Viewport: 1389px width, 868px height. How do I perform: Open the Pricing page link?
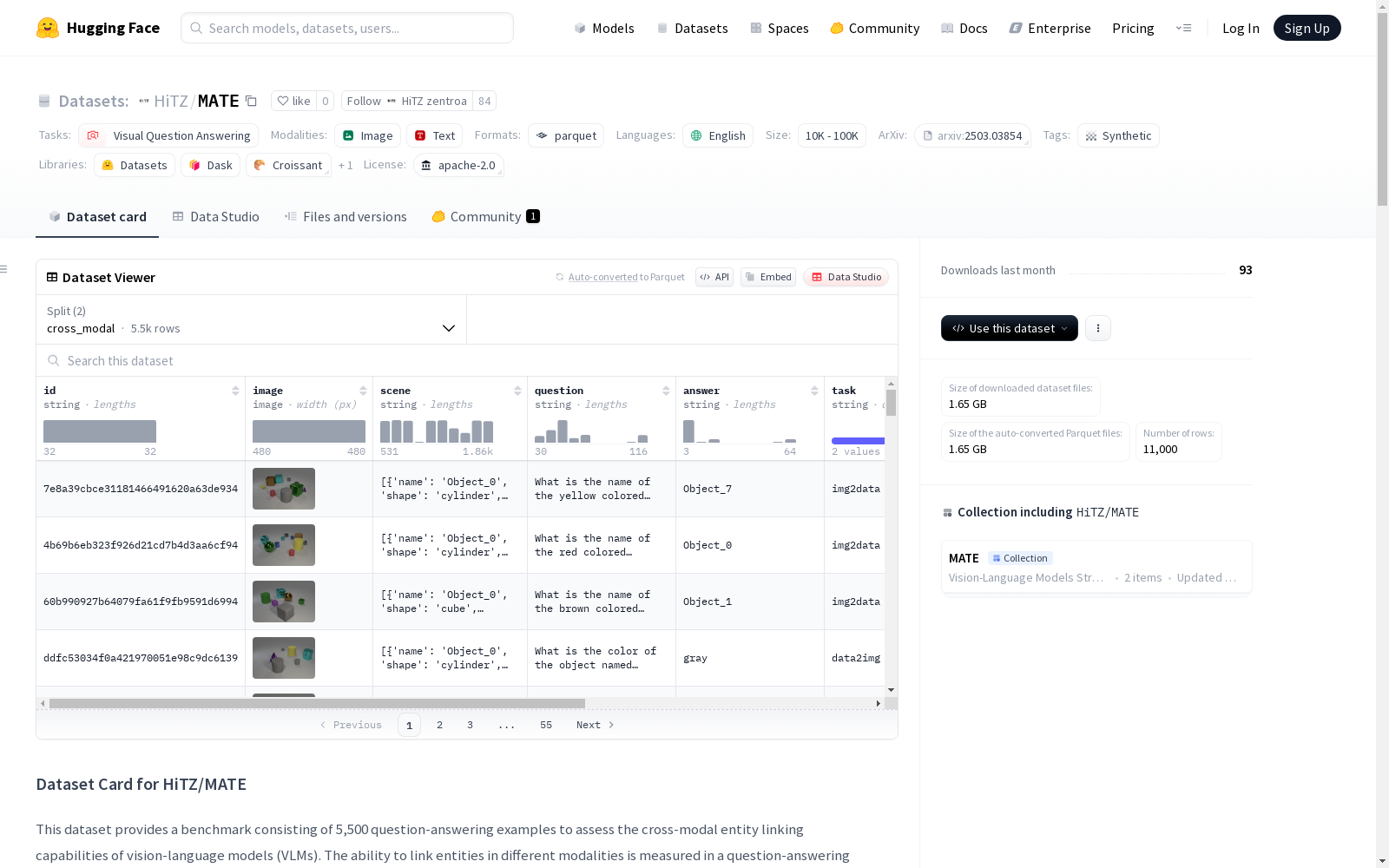coord(1133,28)
